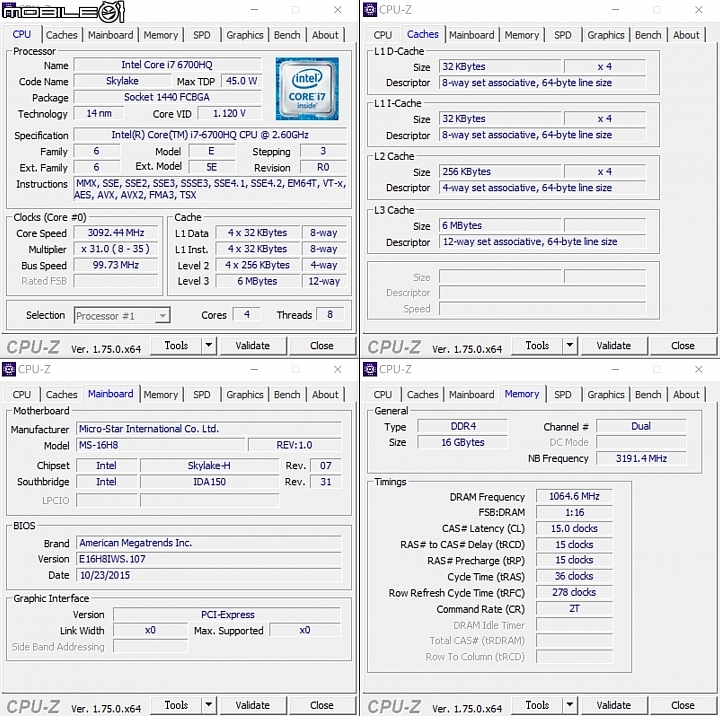Click Validate button in top-left window

pos(253,345)
